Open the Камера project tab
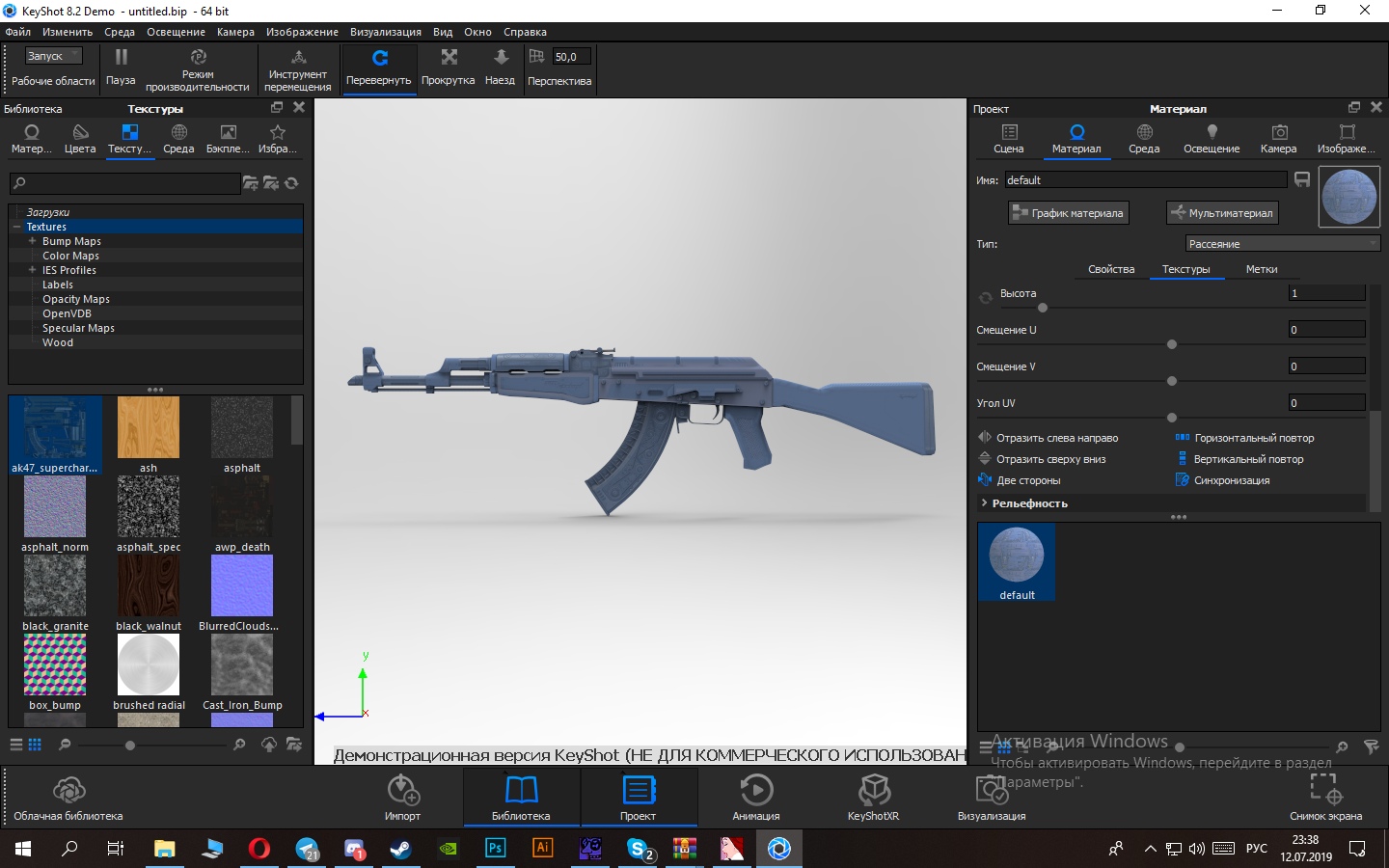The height and width of the screenshot is (868, 1389). point(1278,139)
